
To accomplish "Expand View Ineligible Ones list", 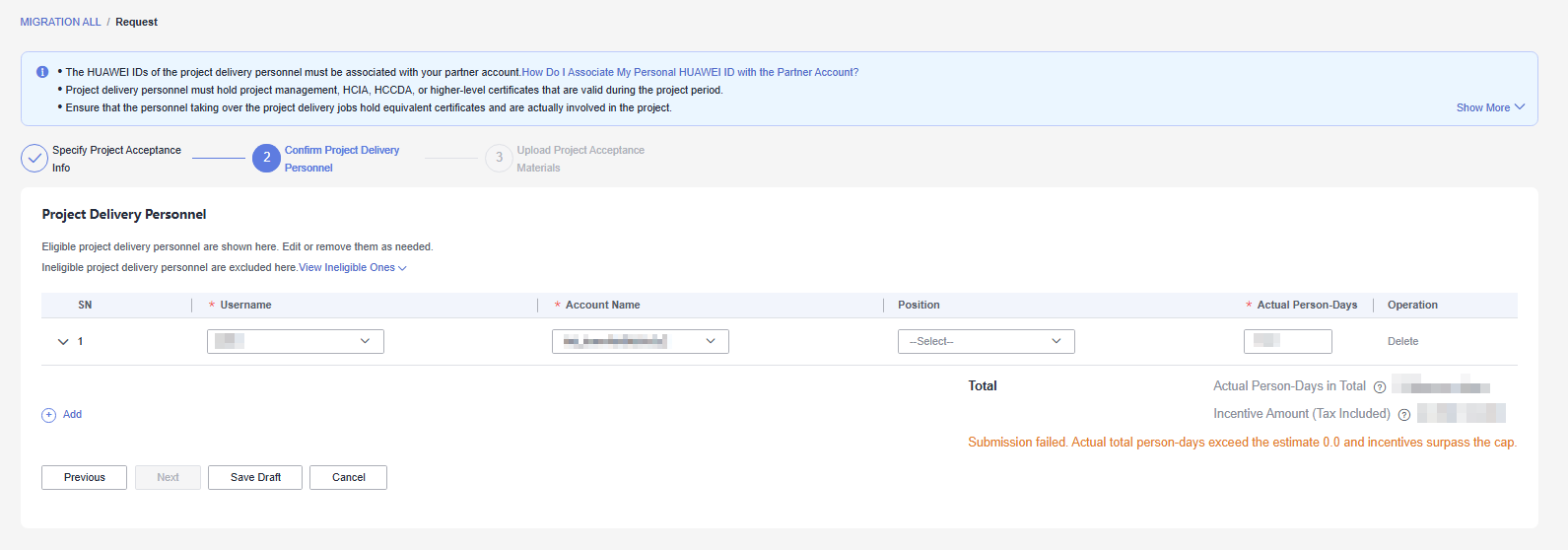I will [353, 268].
